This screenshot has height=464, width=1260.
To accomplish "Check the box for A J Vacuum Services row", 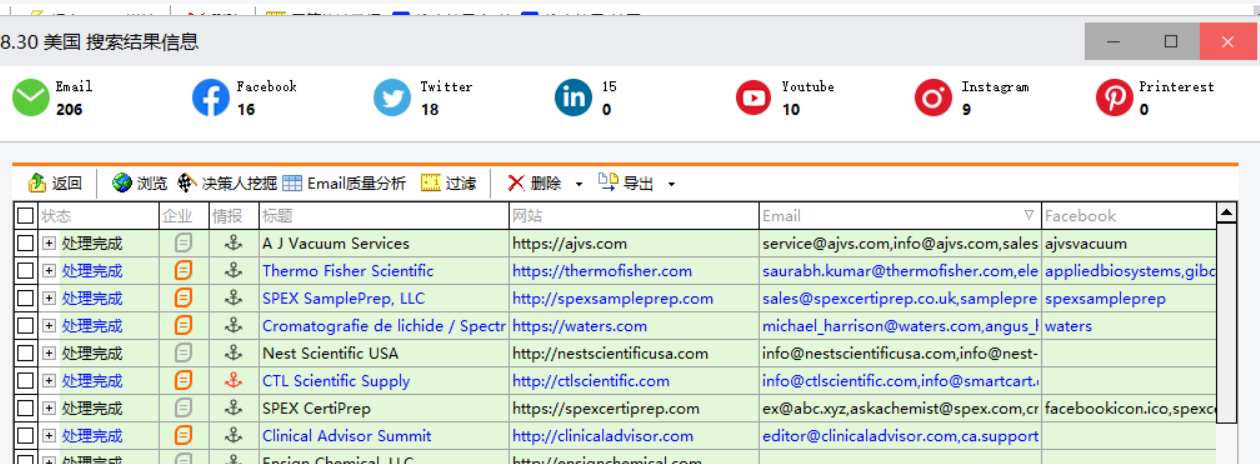I will [x=25, y=243].
